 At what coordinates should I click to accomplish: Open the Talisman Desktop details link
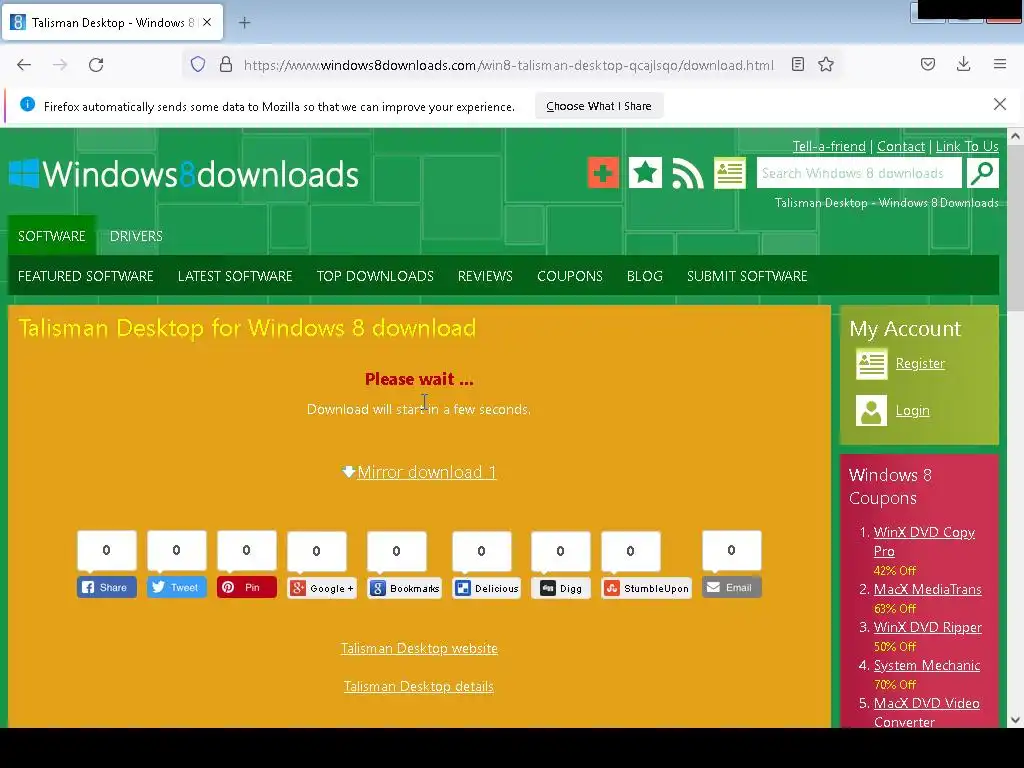[x=419, y=686]
